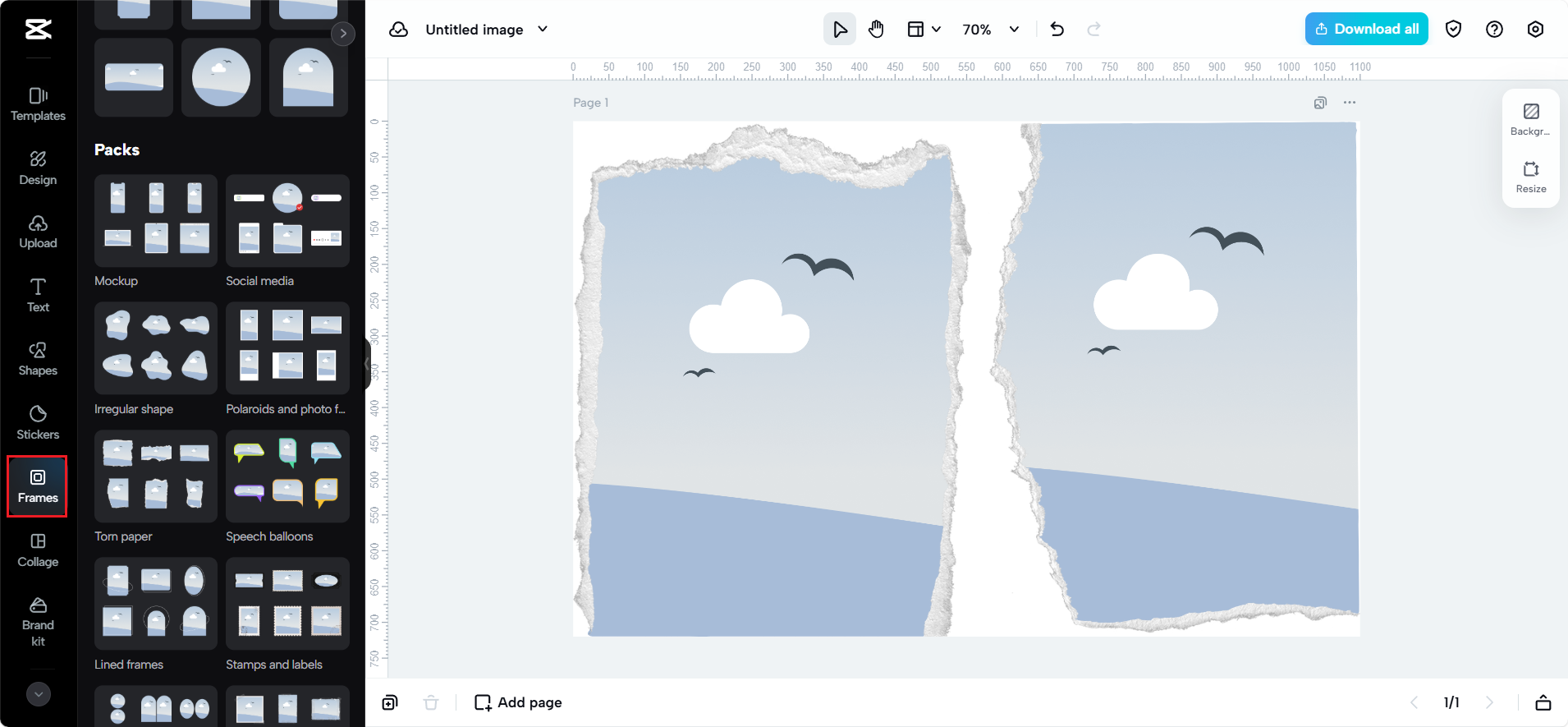Open the Brand kit panel
The height and width of the screenshot is (727, 1568).
38,623
